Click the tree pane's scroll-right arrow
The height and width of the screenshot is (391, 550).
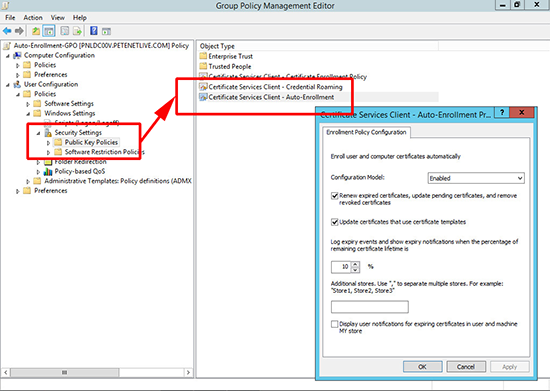click(x=188, y=372)
